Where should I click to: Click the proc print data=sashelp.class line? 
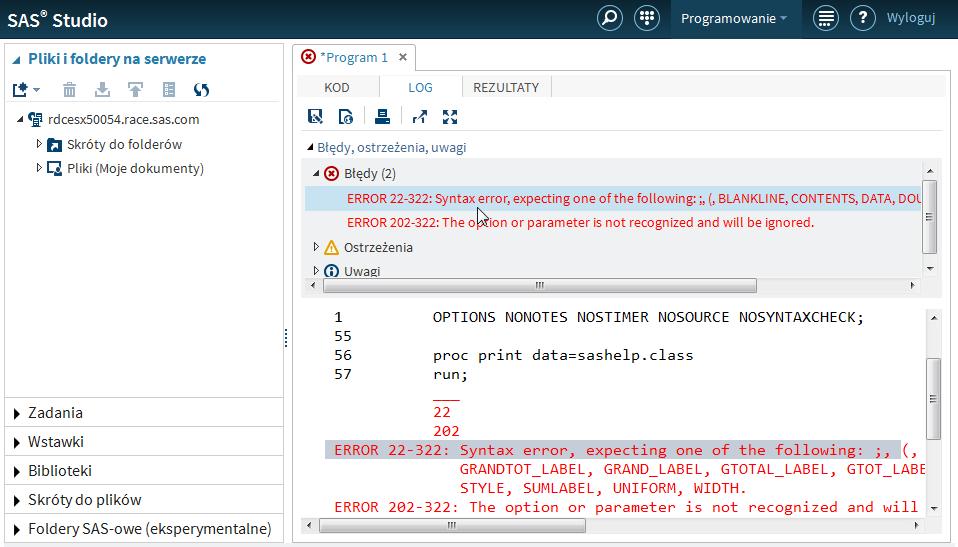[563, 355]
